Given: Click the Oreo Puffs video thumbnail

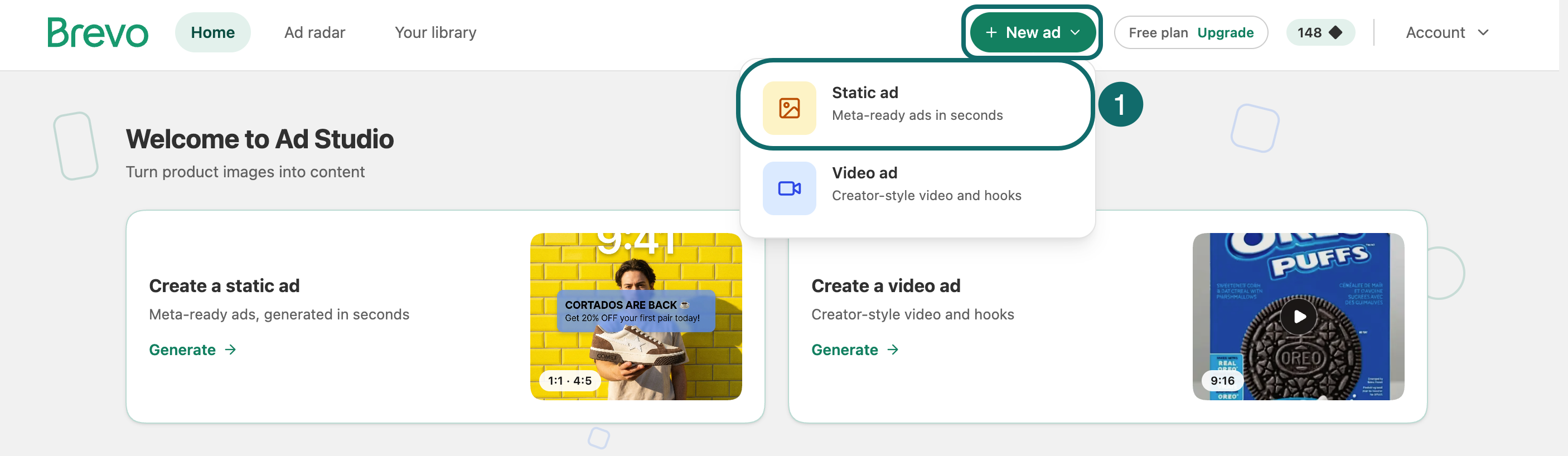Looking at the screenshot, I should tap(1298, 316).
